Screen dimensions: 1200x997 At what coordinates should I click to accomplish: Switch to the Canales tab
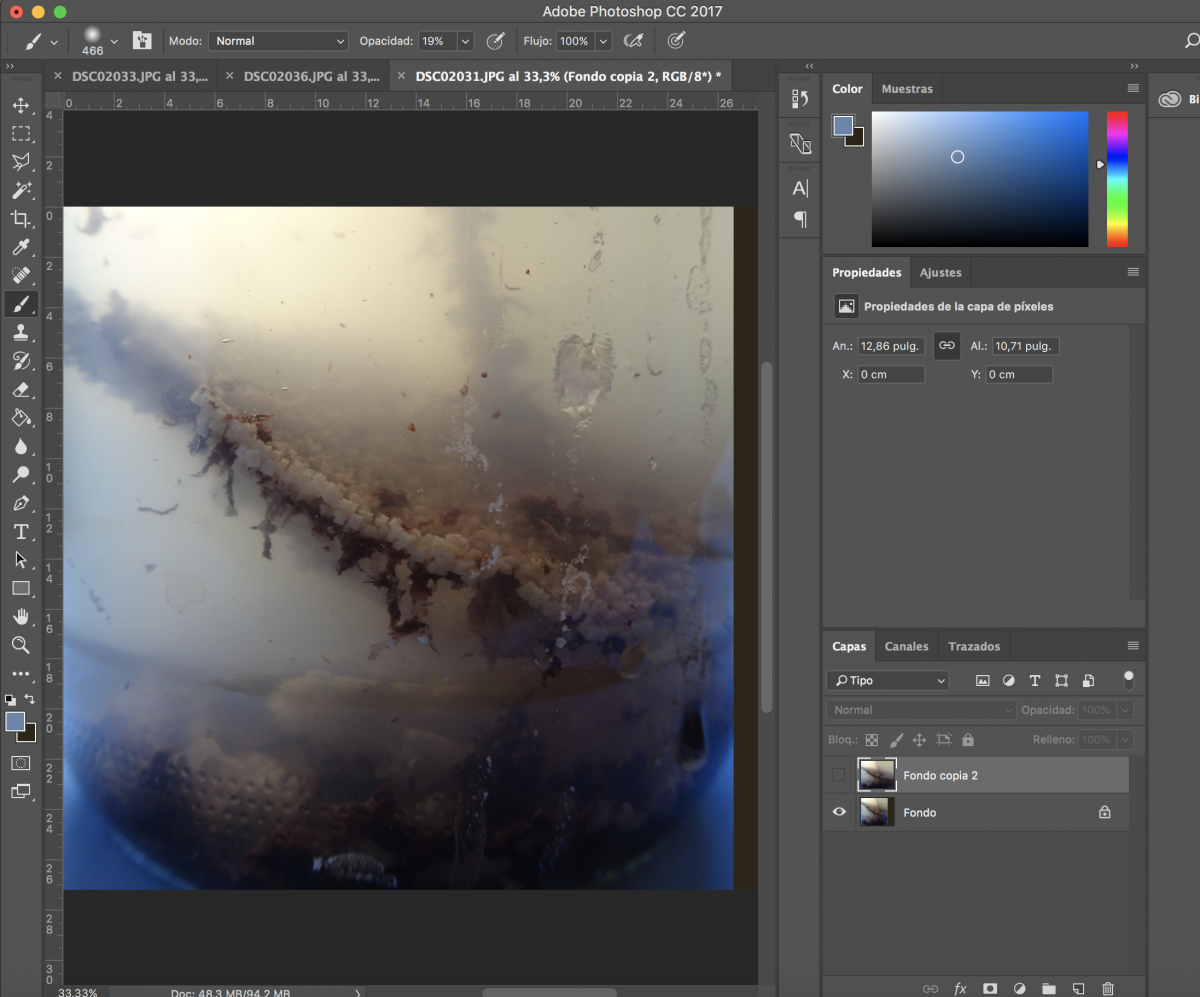coord(906,646)
